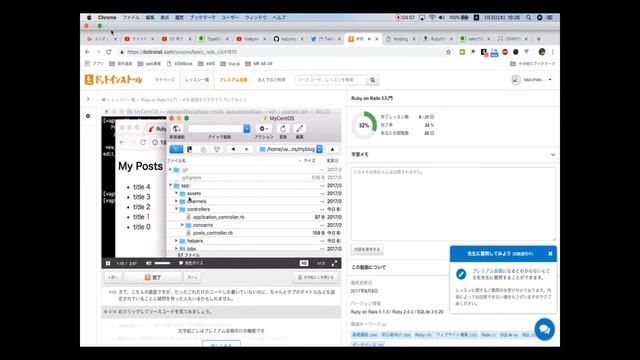The image size is (640, 360).
Task: Click the bookmarks icon in the MyCentOS toolbar
Action: (x=189, y=149)
